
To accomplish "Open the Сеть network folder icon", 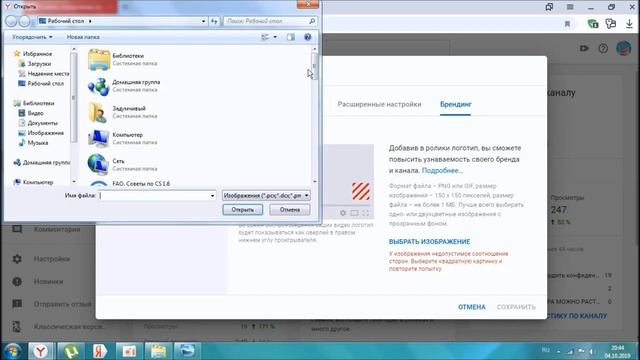I will pos(99,164).
